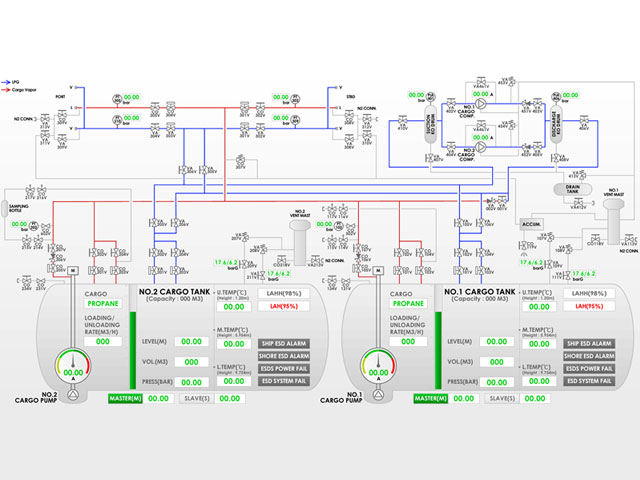Select the Drain Tank vessel
640x480 pixels.
pyautogui.click(x=572, y=189)
